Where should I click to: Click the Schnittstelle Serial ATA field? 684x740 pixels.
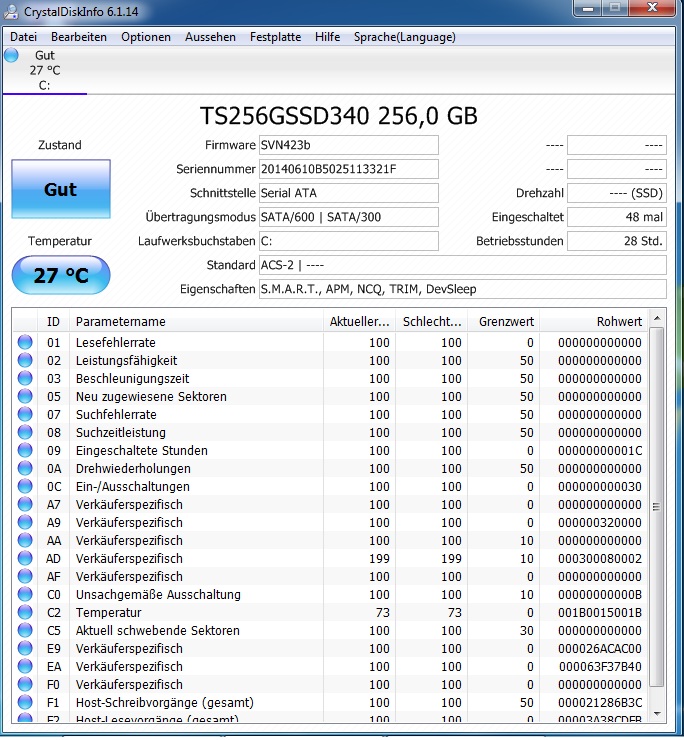tap(348, 193)
